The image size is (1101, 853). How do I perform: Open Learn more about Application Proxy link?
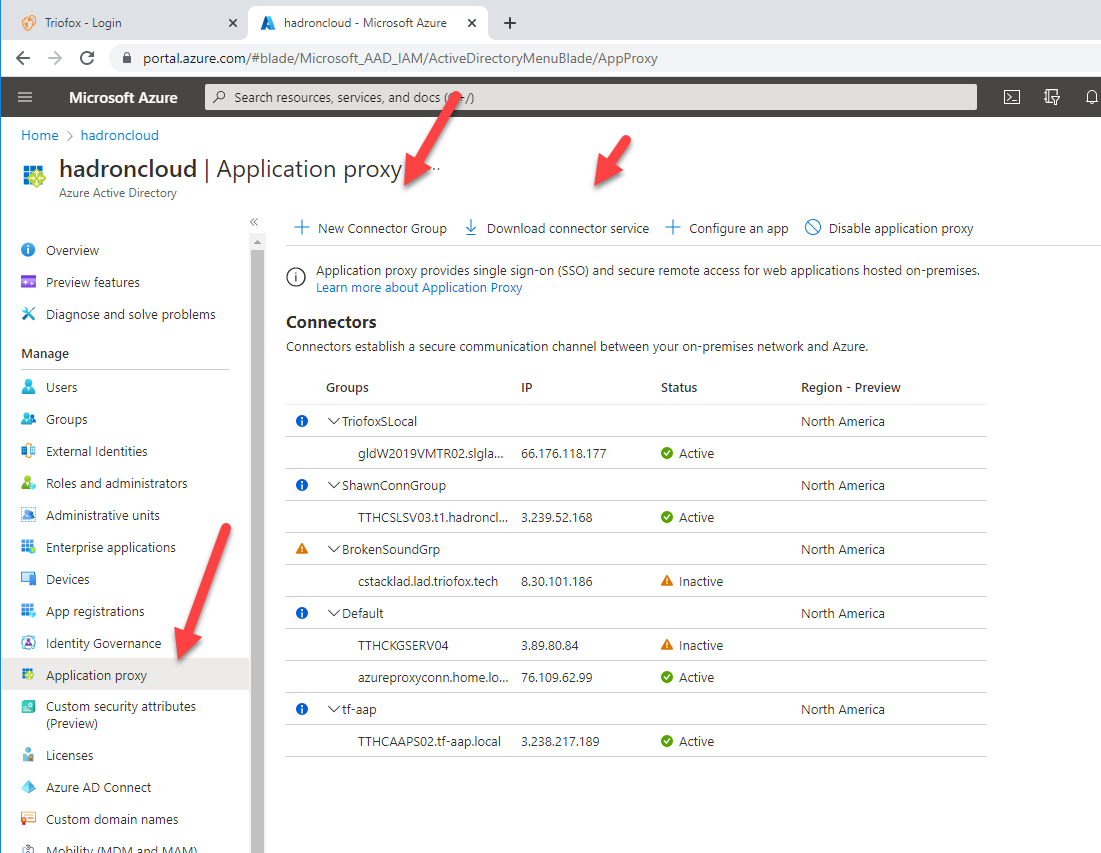pos(419,287)
